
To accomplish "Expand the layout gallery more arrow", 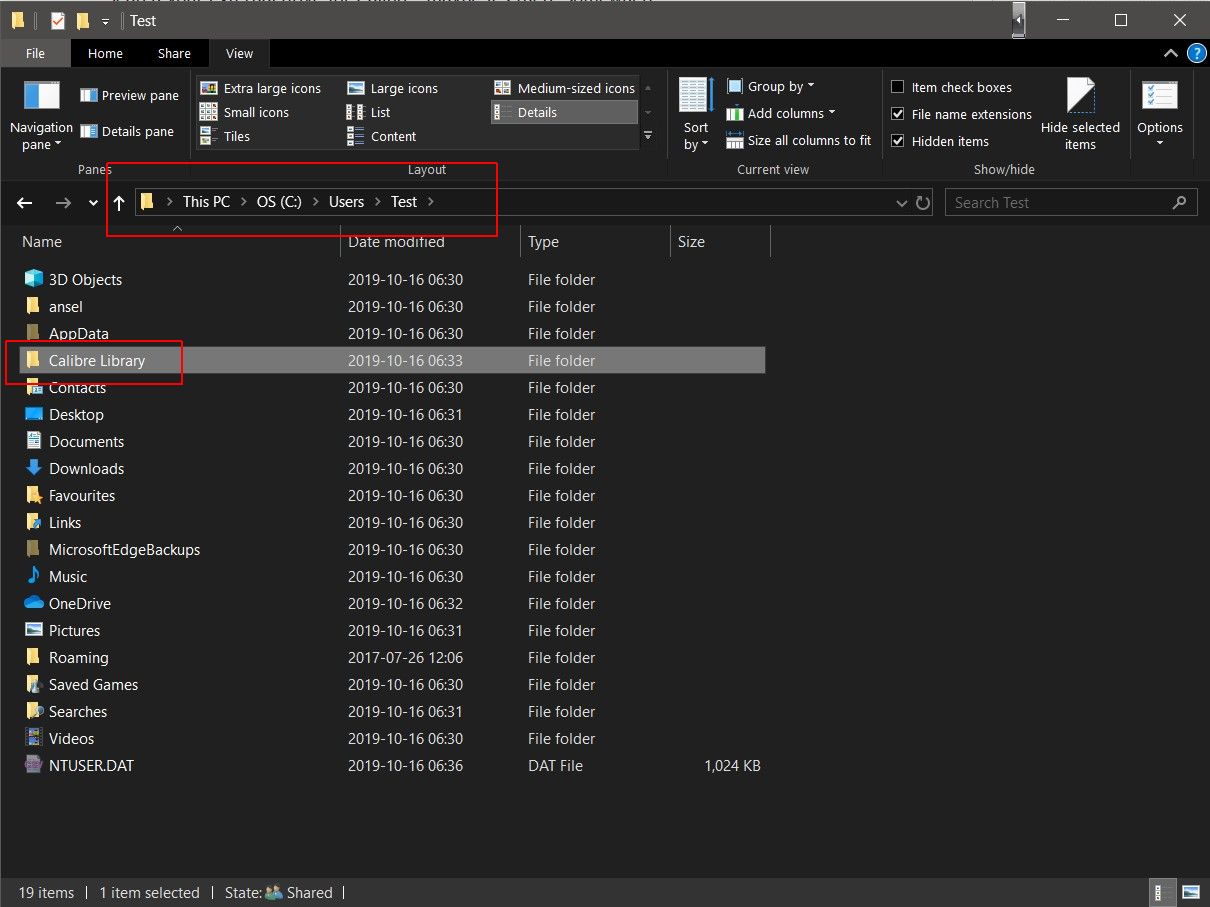I will click(648, 136).
